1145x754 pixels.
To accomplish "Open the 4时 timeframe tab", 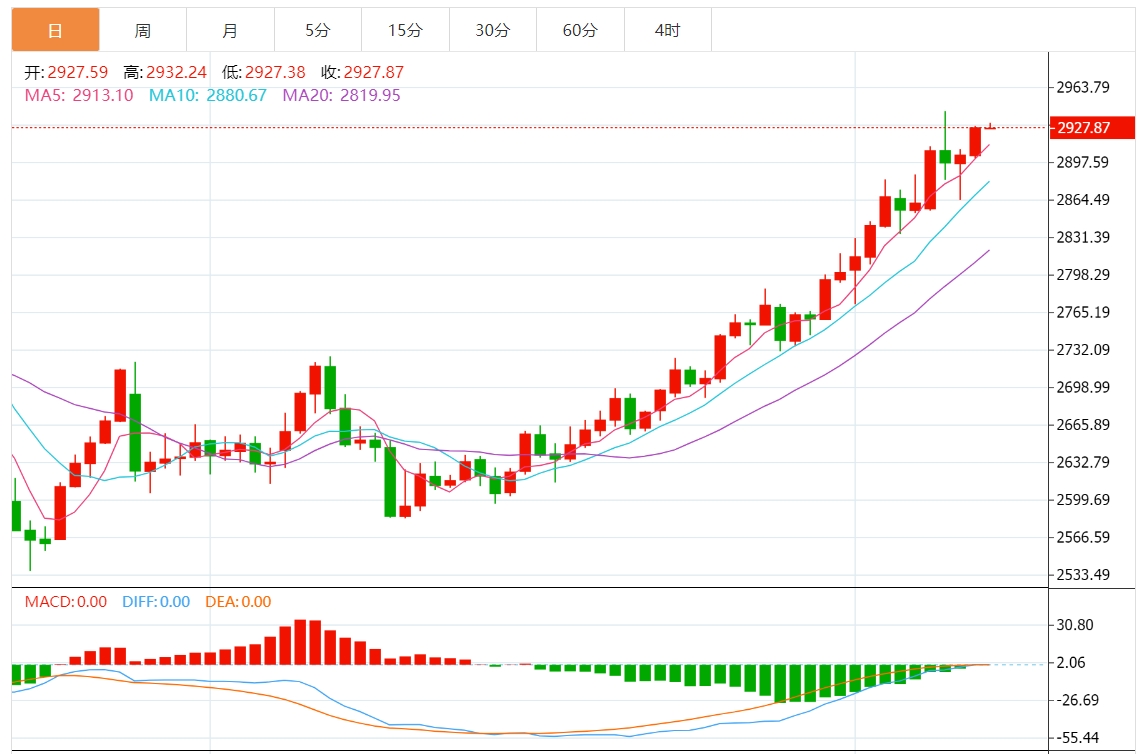I will coord(668,30).
